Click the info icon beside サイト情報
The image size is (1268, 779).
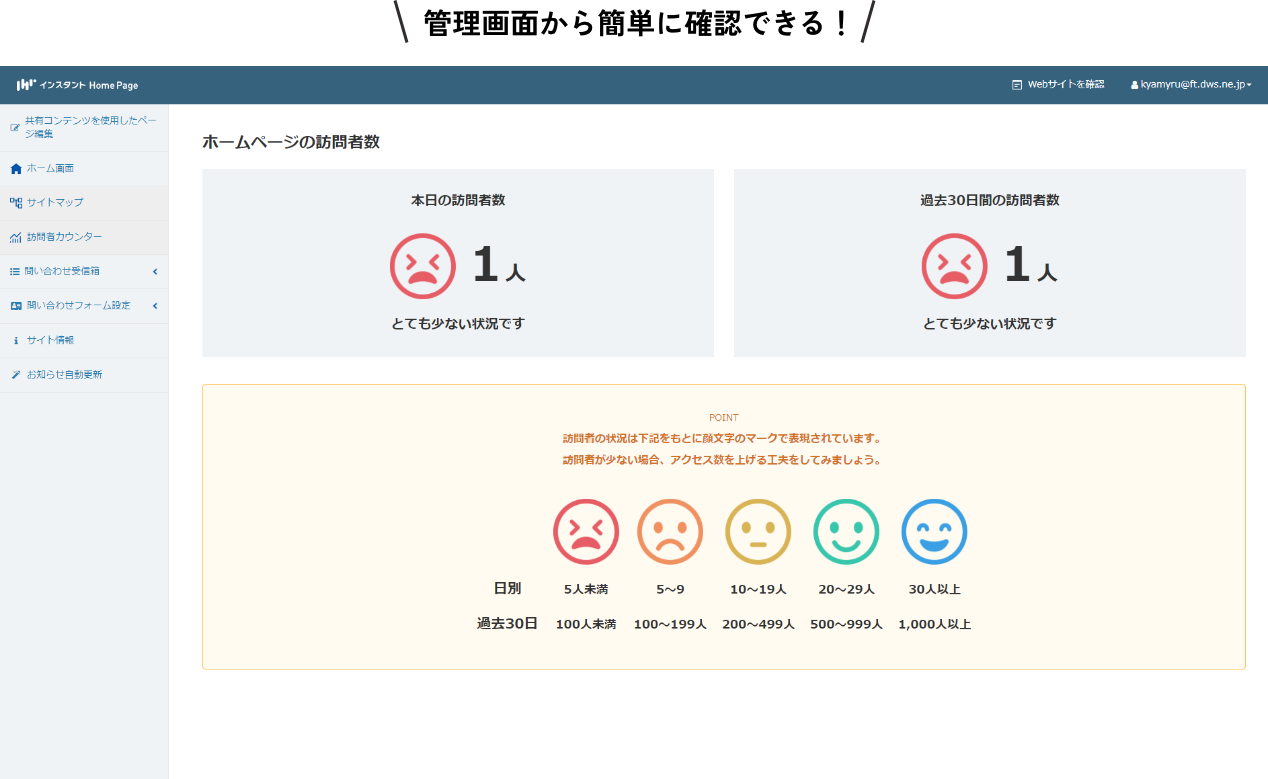[15, 340]
